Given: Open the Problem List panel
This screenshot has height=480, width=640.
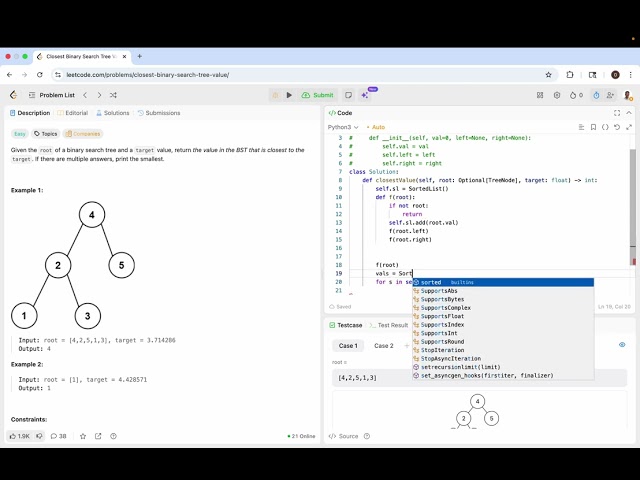Looking at the screenshot, I should pos(52,95).
